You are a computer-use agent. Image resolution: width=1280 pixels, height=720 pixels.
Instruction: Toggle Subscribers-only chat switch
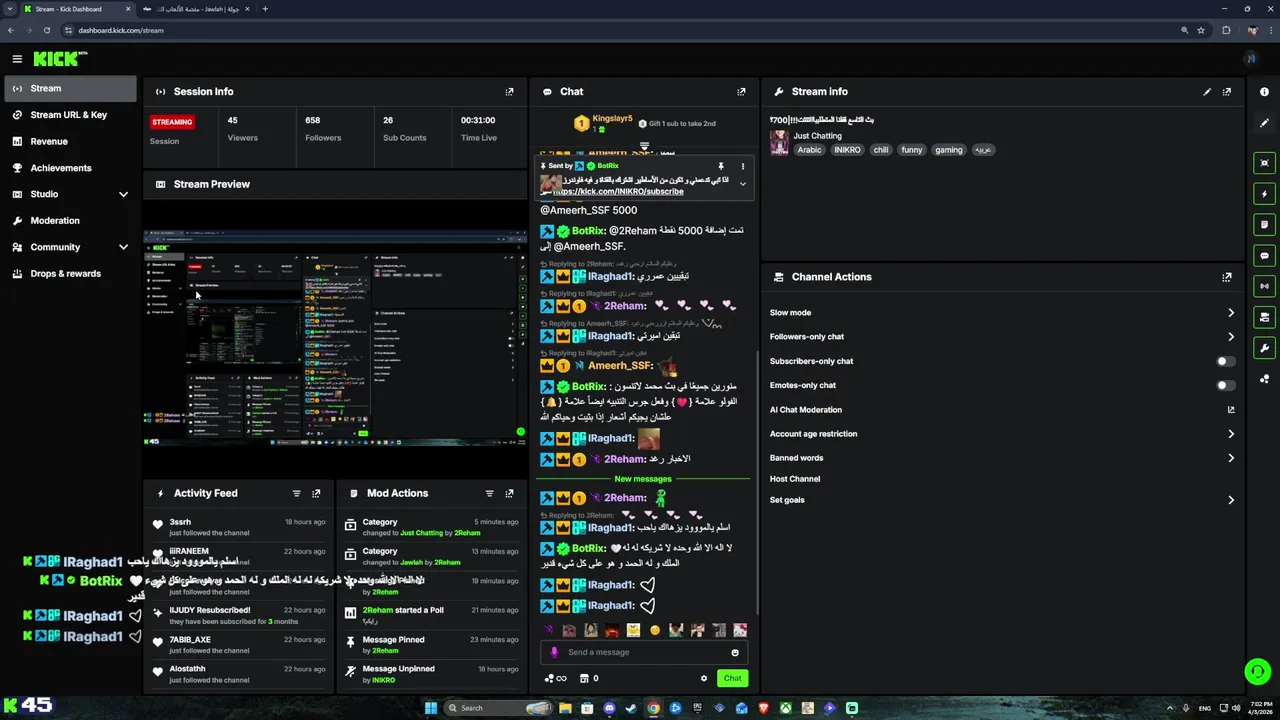(1225, 361)
